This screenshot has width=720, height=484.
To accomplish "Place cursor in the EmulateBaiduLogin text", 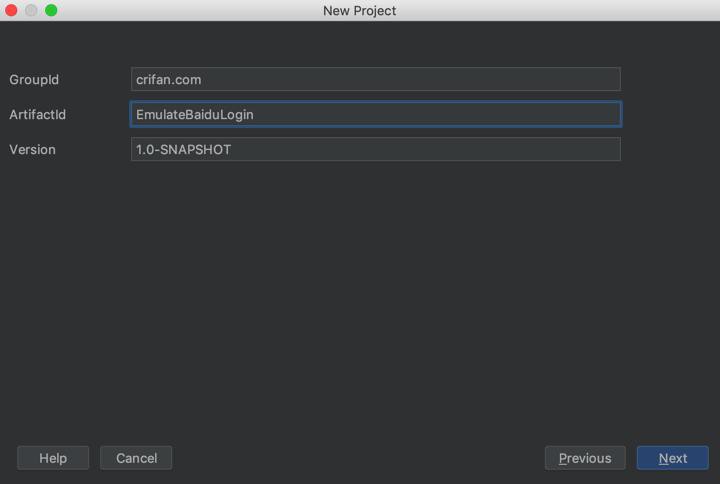I will click(194, 115).
